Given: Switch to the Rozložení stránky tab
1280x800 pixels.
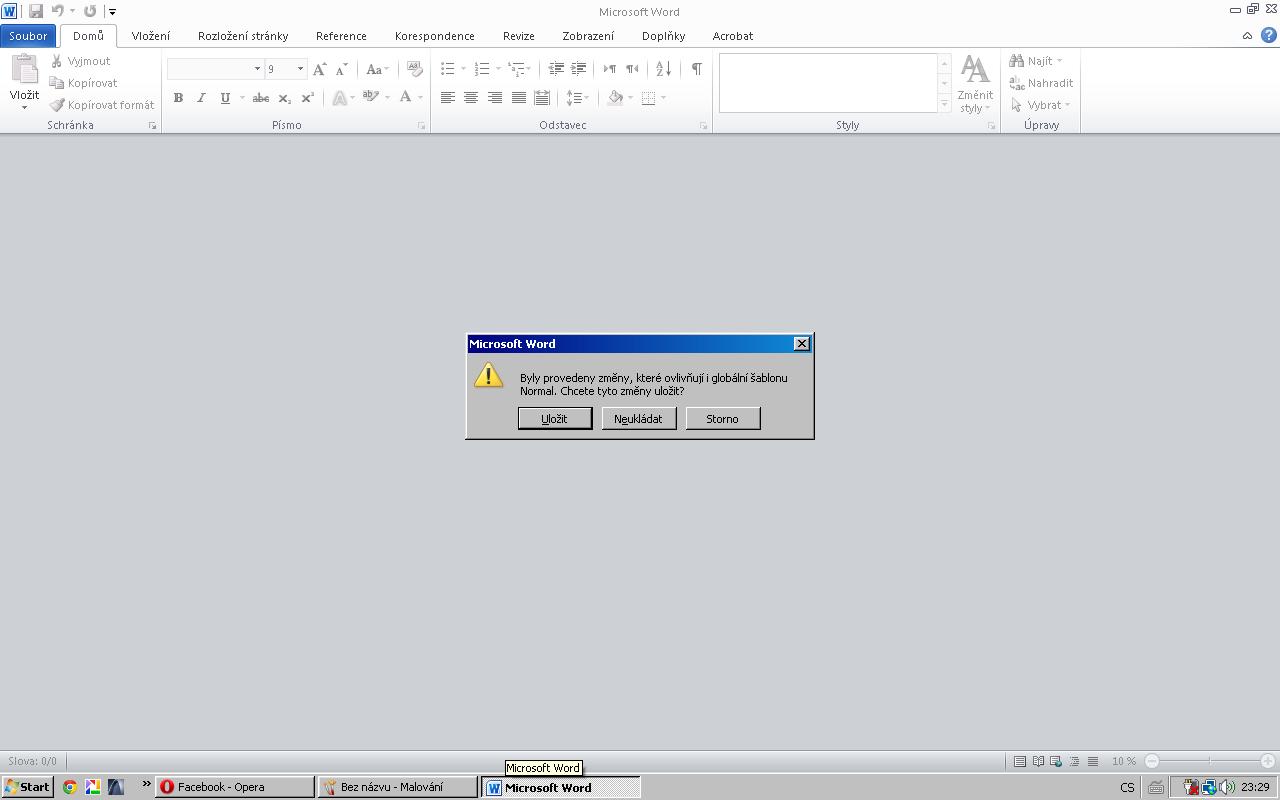Looking at the screenshot, I should pos(243,36).
